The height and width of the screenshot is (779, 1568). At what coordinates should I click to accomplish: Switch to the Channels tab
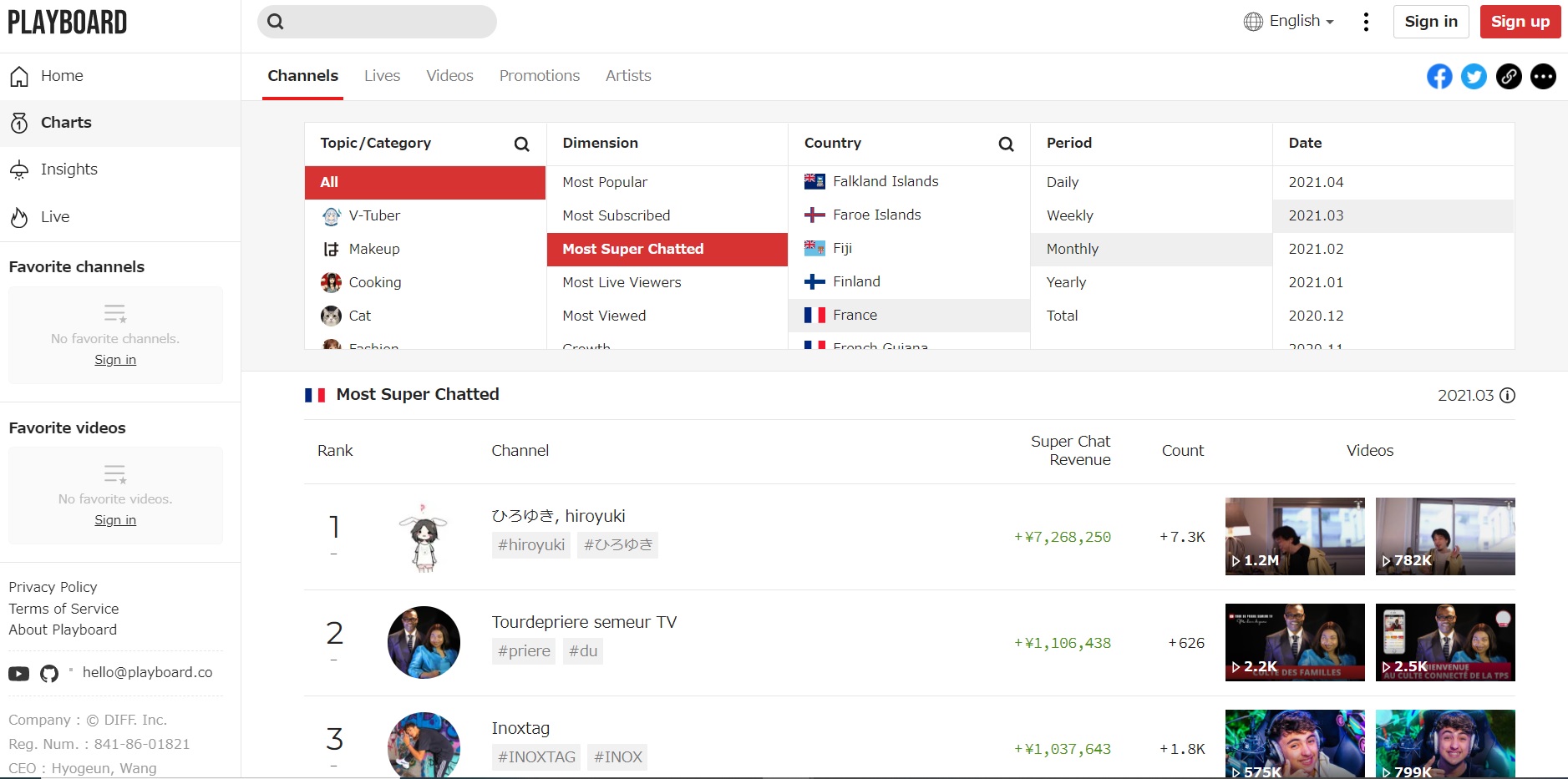[302, 76]
